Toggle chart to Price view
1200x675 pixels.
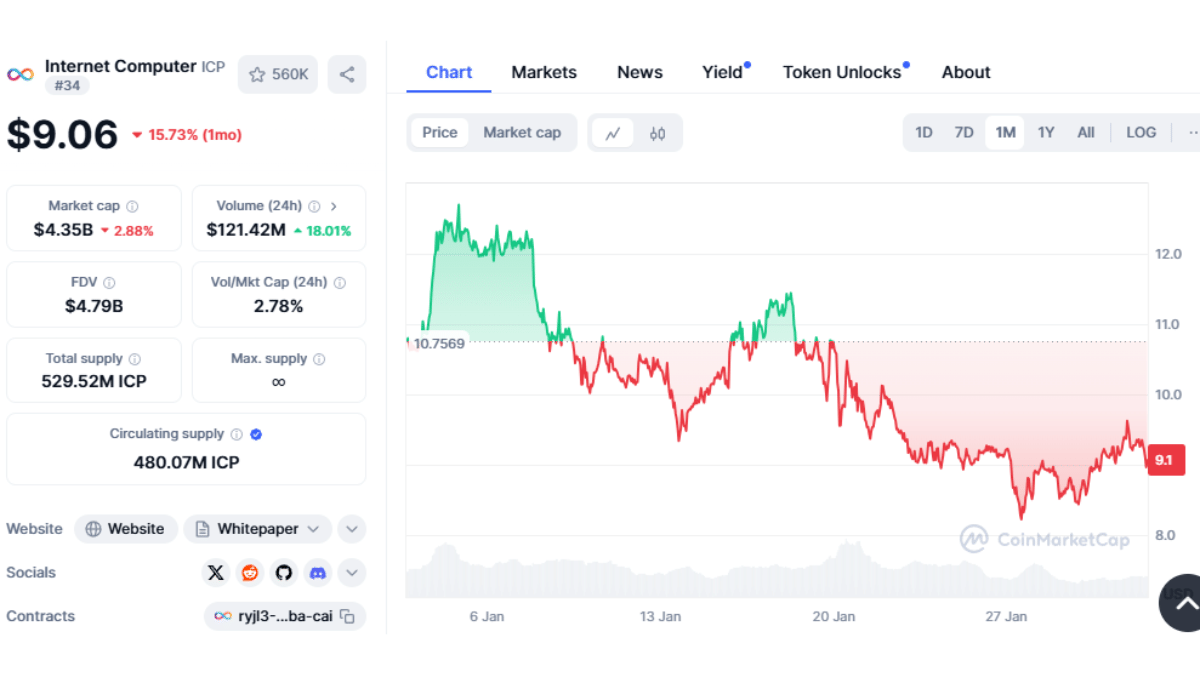[440, 132]
